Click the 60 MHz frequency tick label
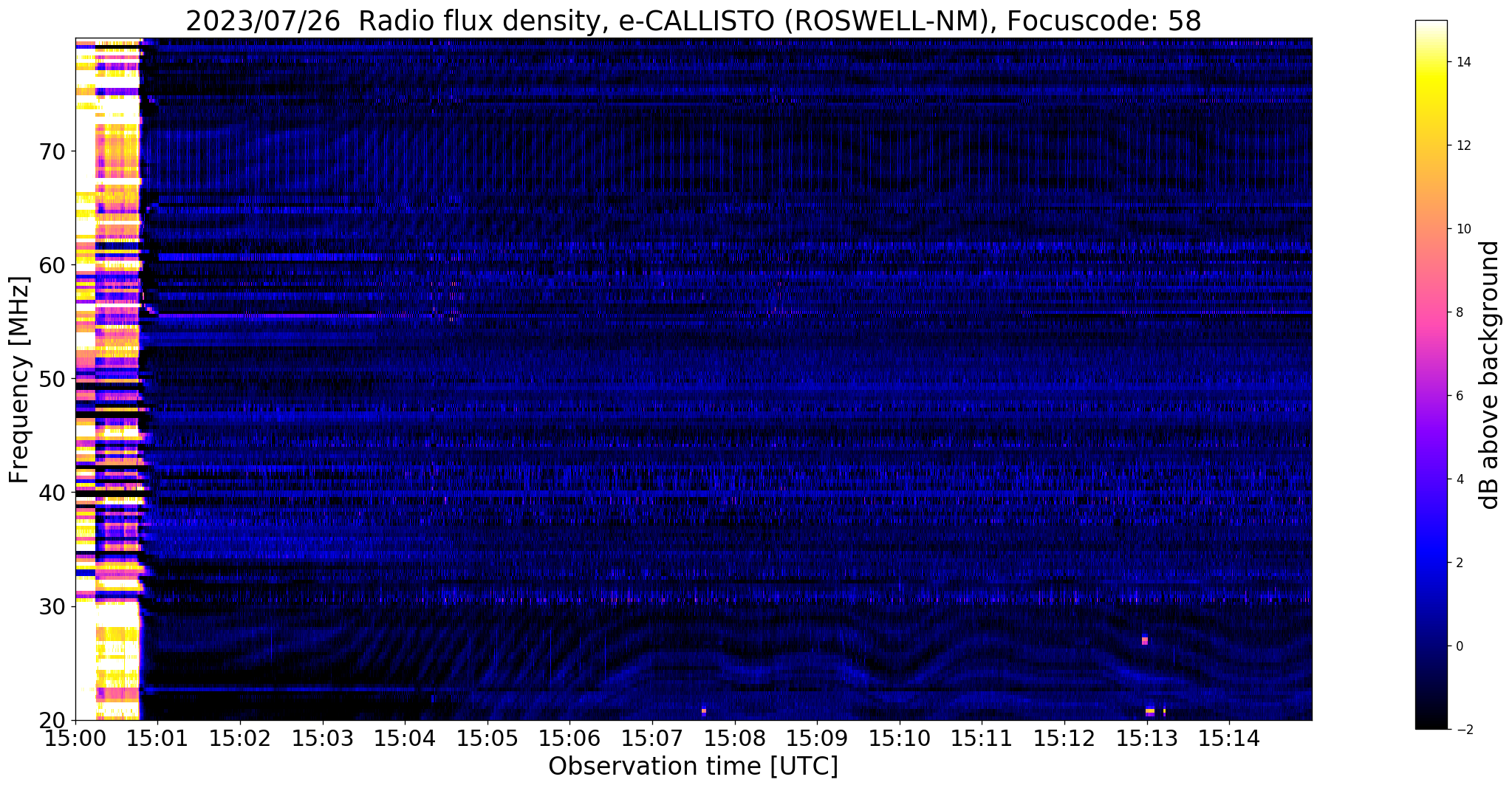 51,265
